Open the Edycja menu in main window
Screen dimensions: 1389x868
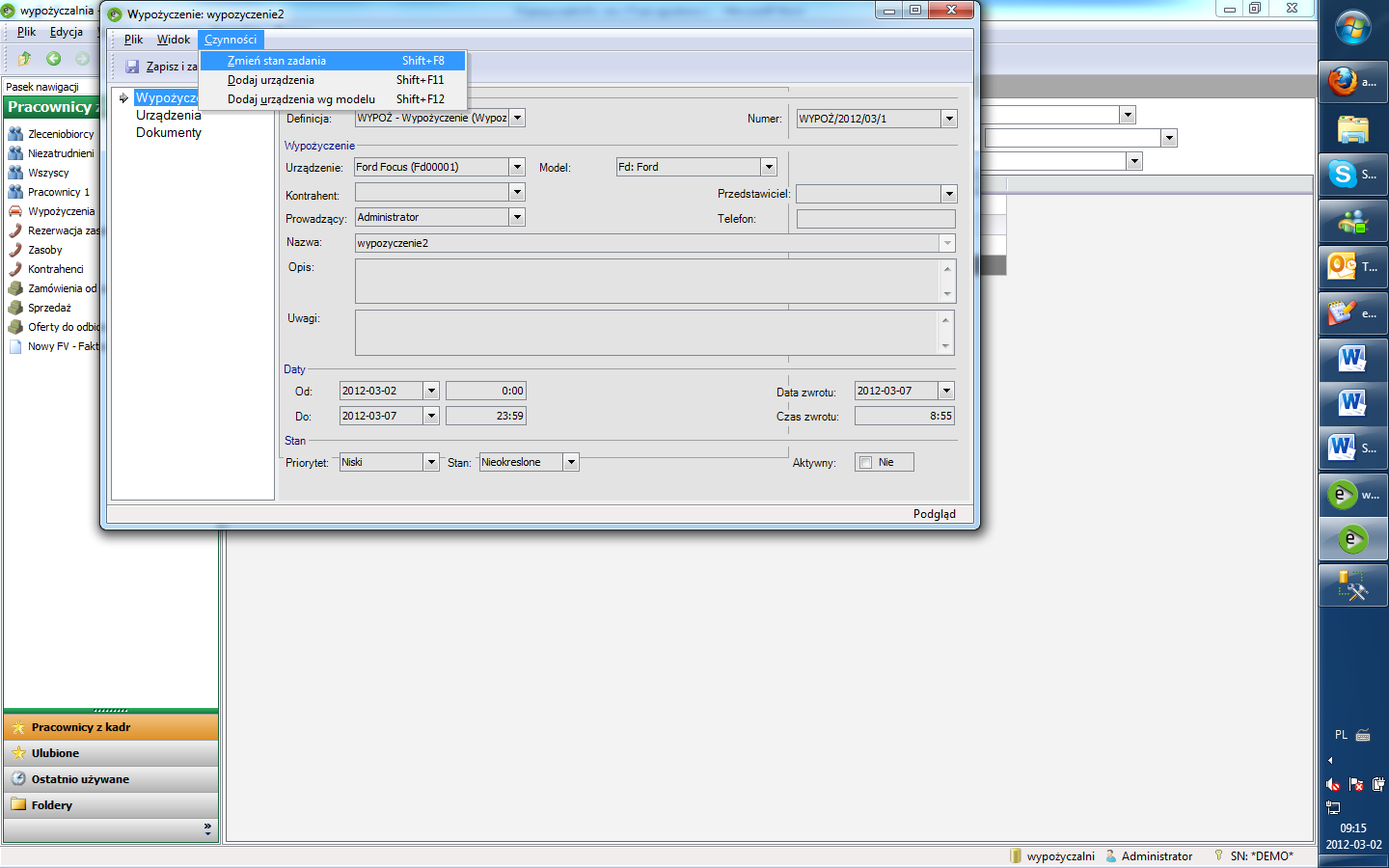click(67, 32)
